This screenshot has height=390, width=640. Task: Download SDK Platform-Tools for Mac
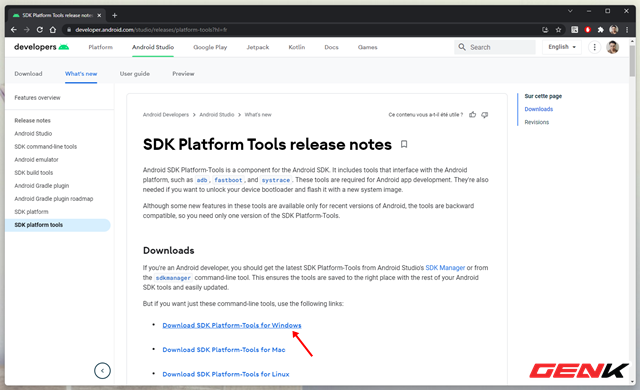pos(224,350)
